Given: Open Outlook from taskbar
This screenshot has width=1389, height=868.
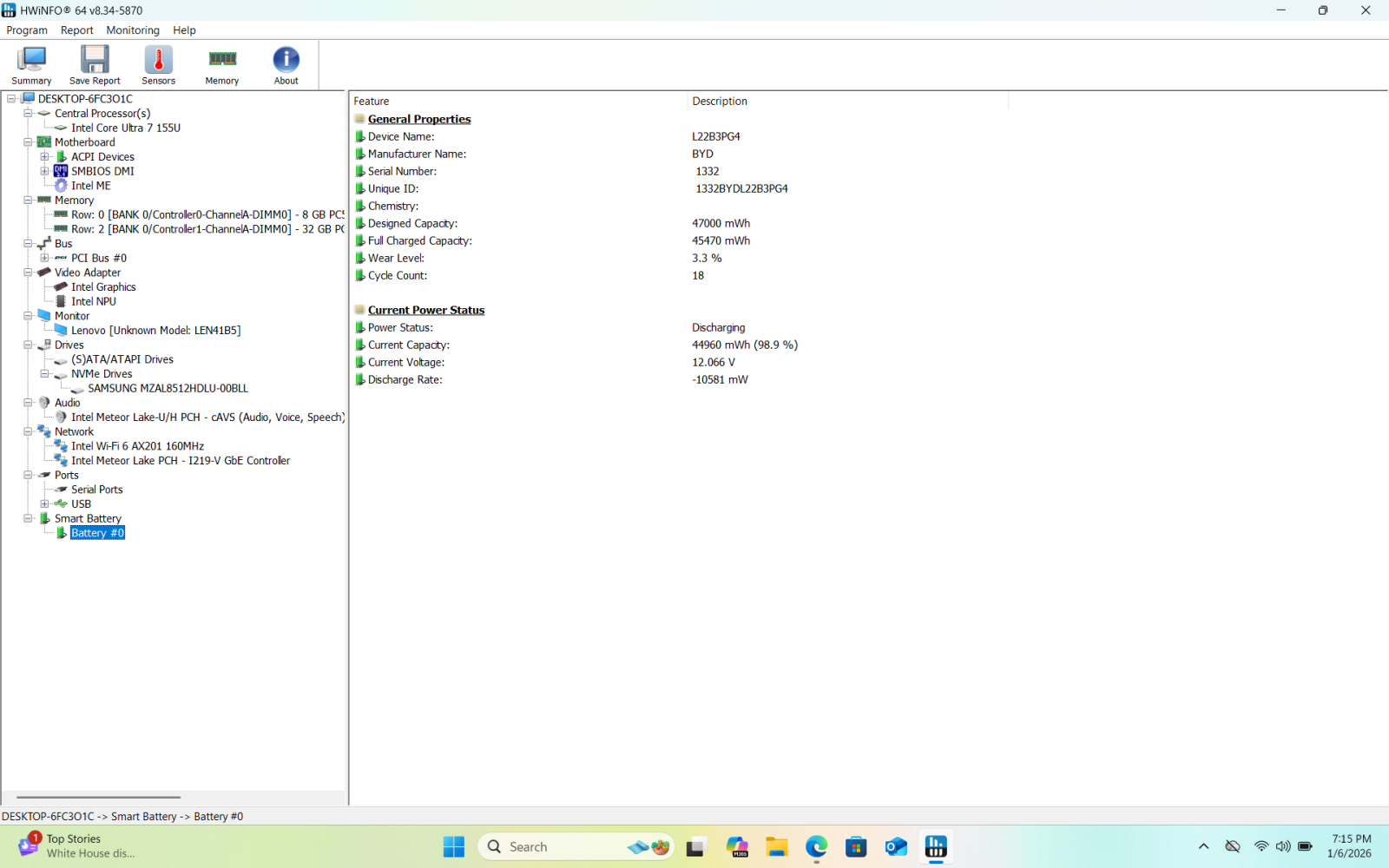Looking at the screenshot, I should (x=896, y=846).
